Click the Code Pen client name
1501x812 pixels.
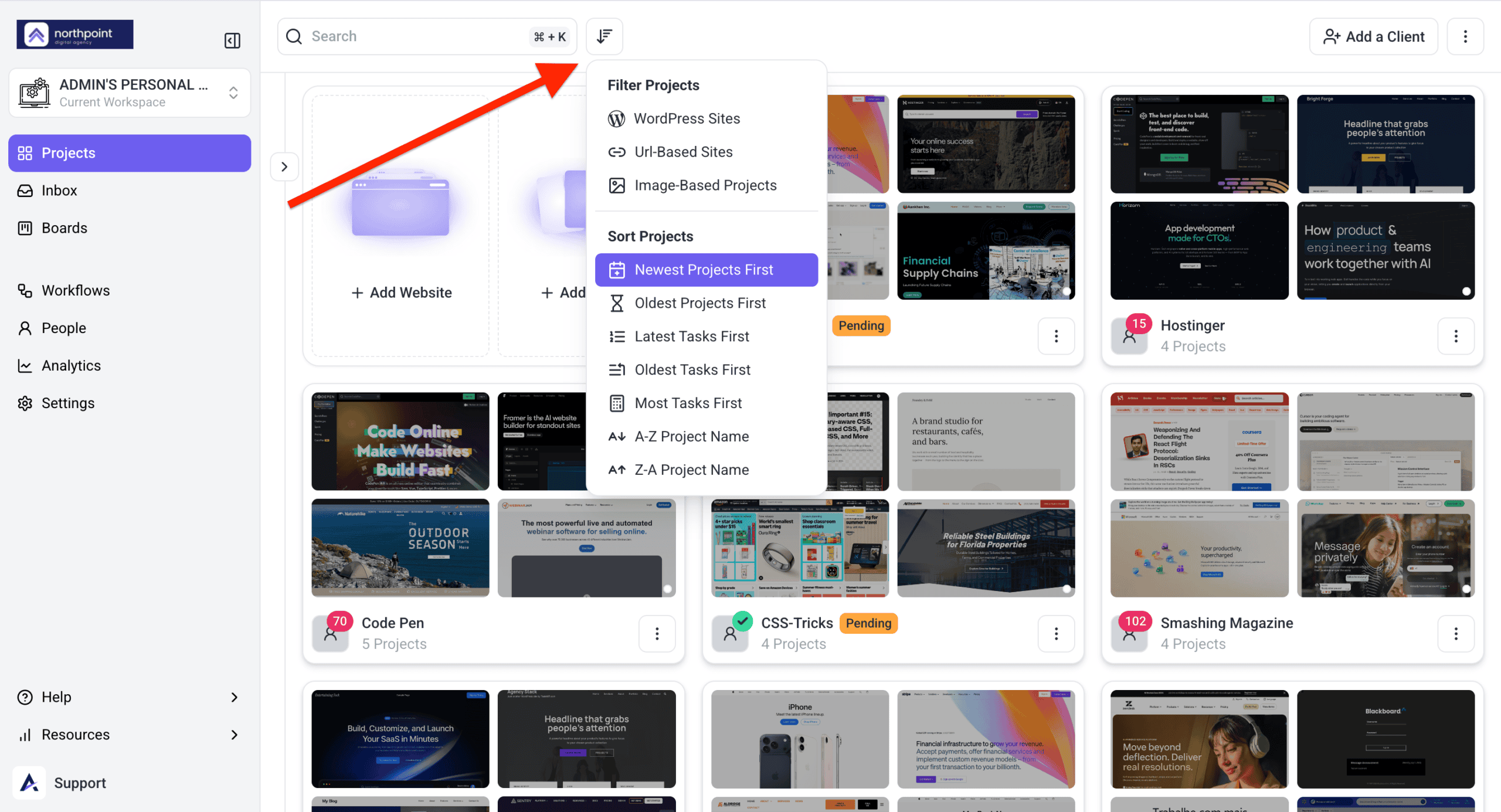[393, 623]
